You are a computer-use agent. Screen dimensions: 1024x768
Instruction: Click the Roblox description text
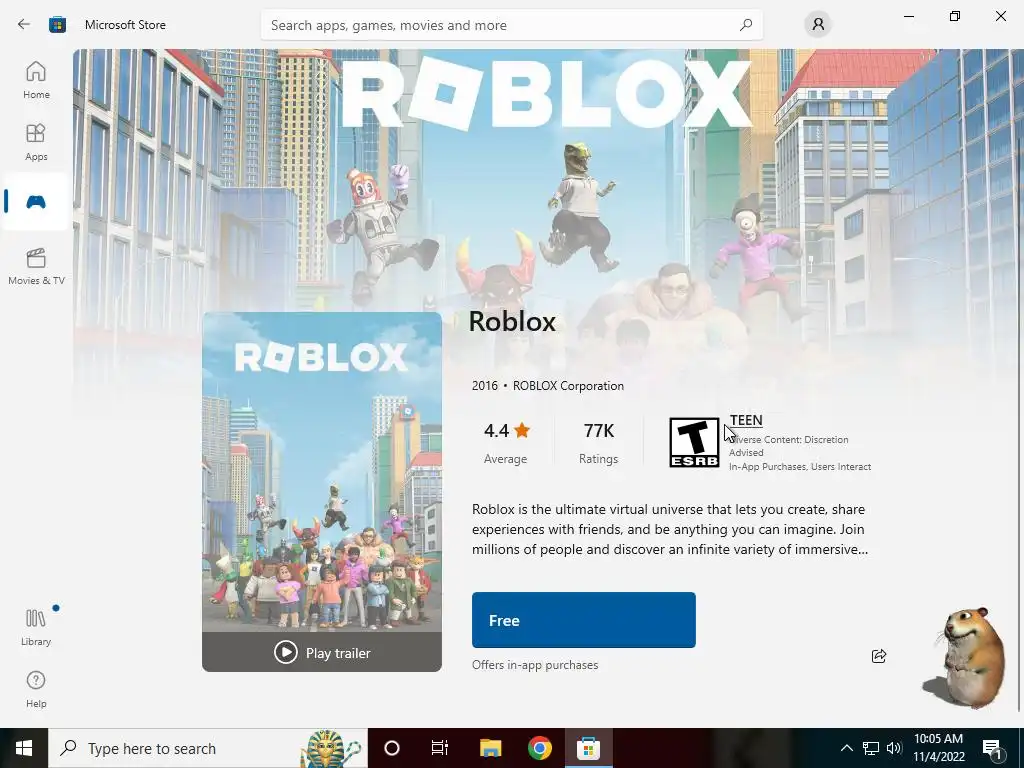point(669,529)
